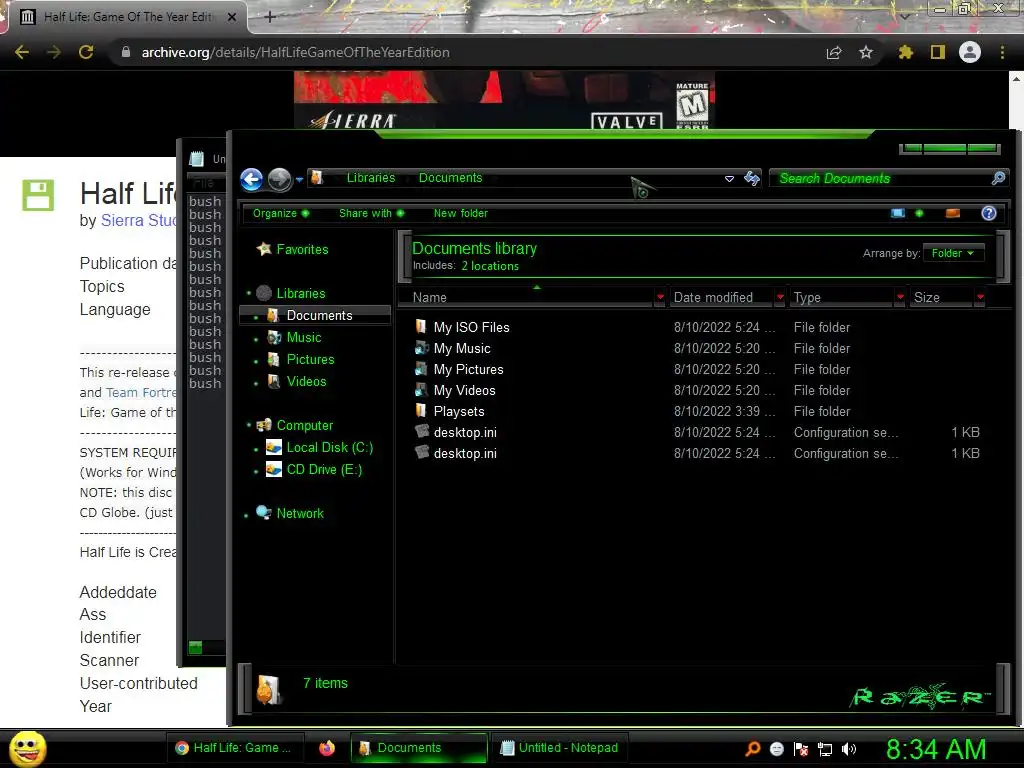Open the Chrome Extensions puzzle icon
1024x768 pixels.
pos(905,52)
